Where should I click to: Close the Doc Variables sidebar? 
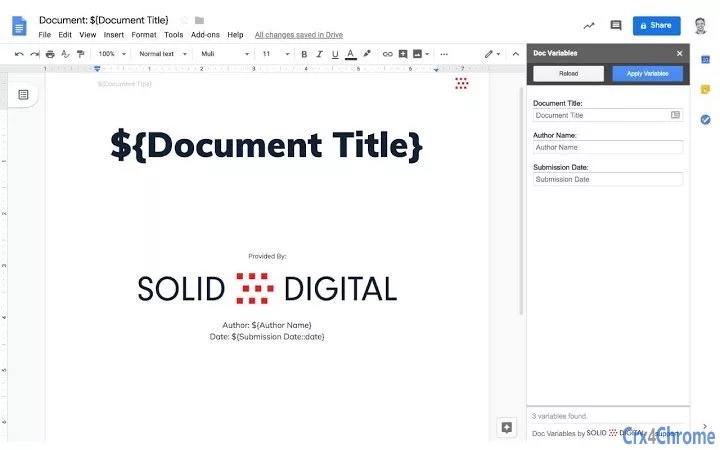pos(680,53)
